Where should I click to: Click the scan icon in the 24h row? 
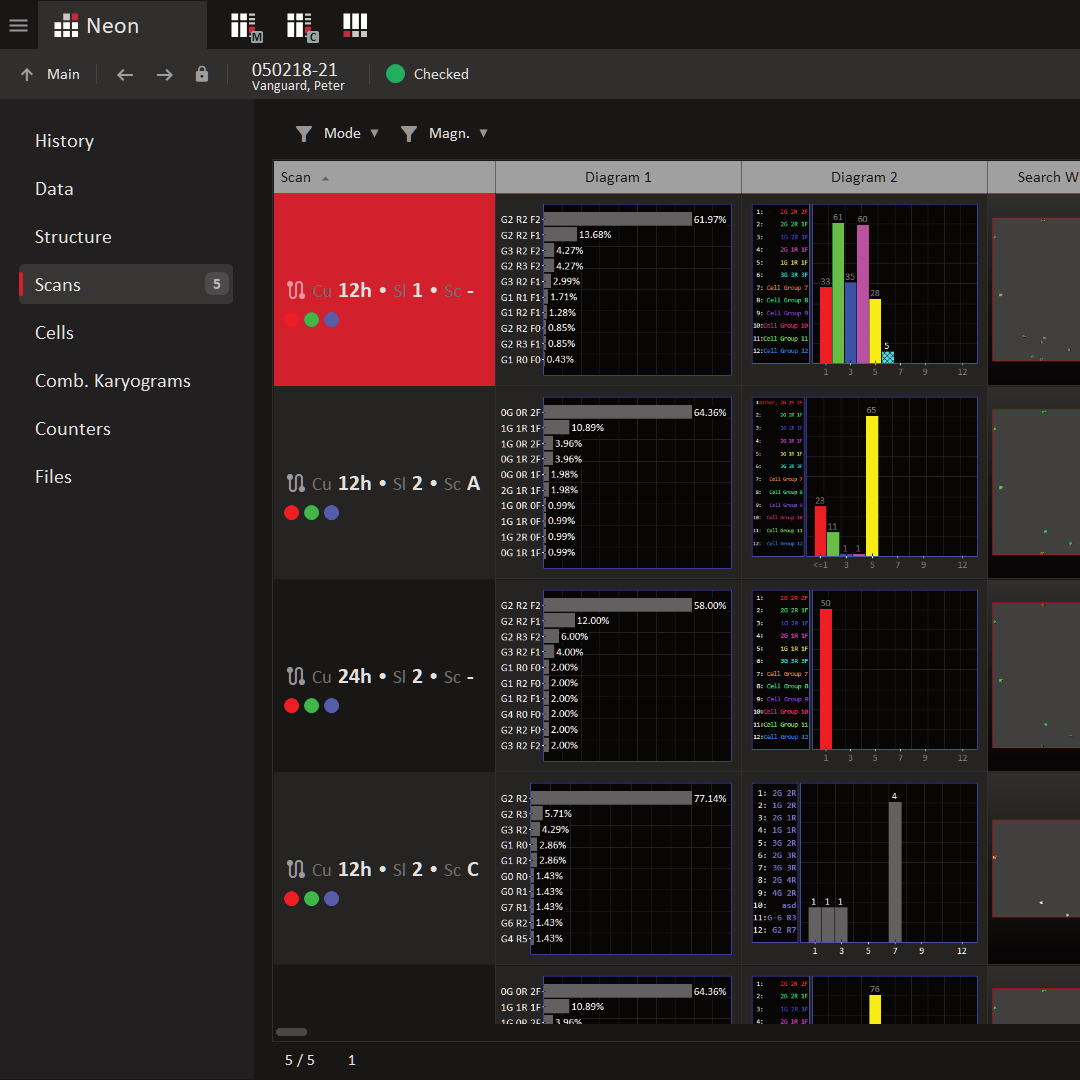[295, 676]
